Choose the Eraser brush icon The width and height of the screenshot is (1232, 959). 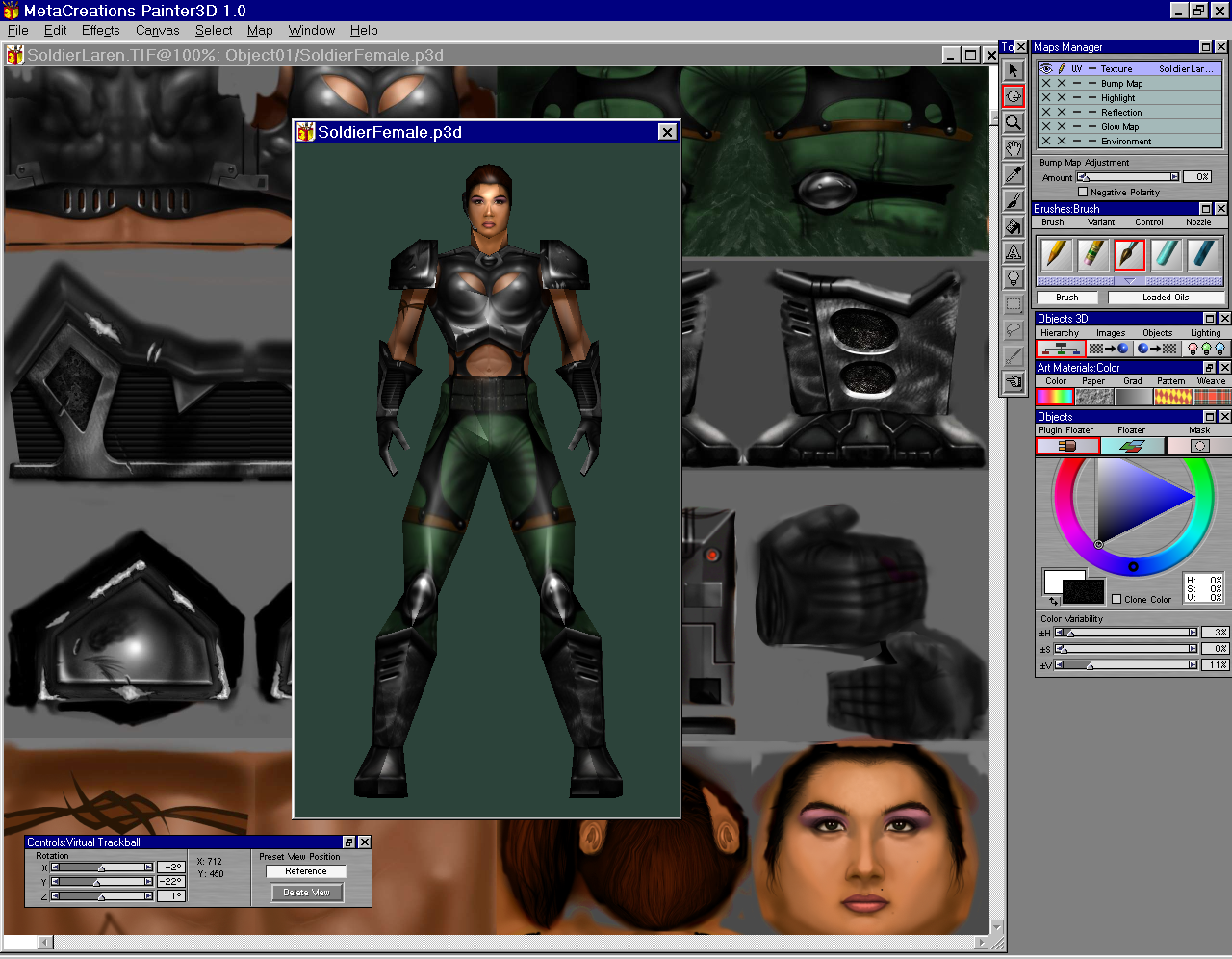coord(1092,254)
